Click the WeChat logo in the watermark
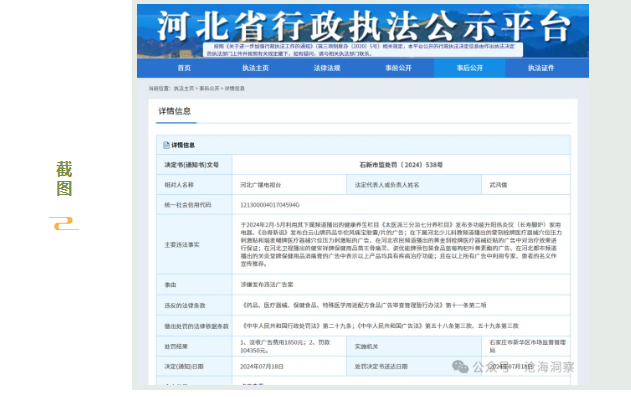This screenshot has width=631, height=397. point(460,366)
